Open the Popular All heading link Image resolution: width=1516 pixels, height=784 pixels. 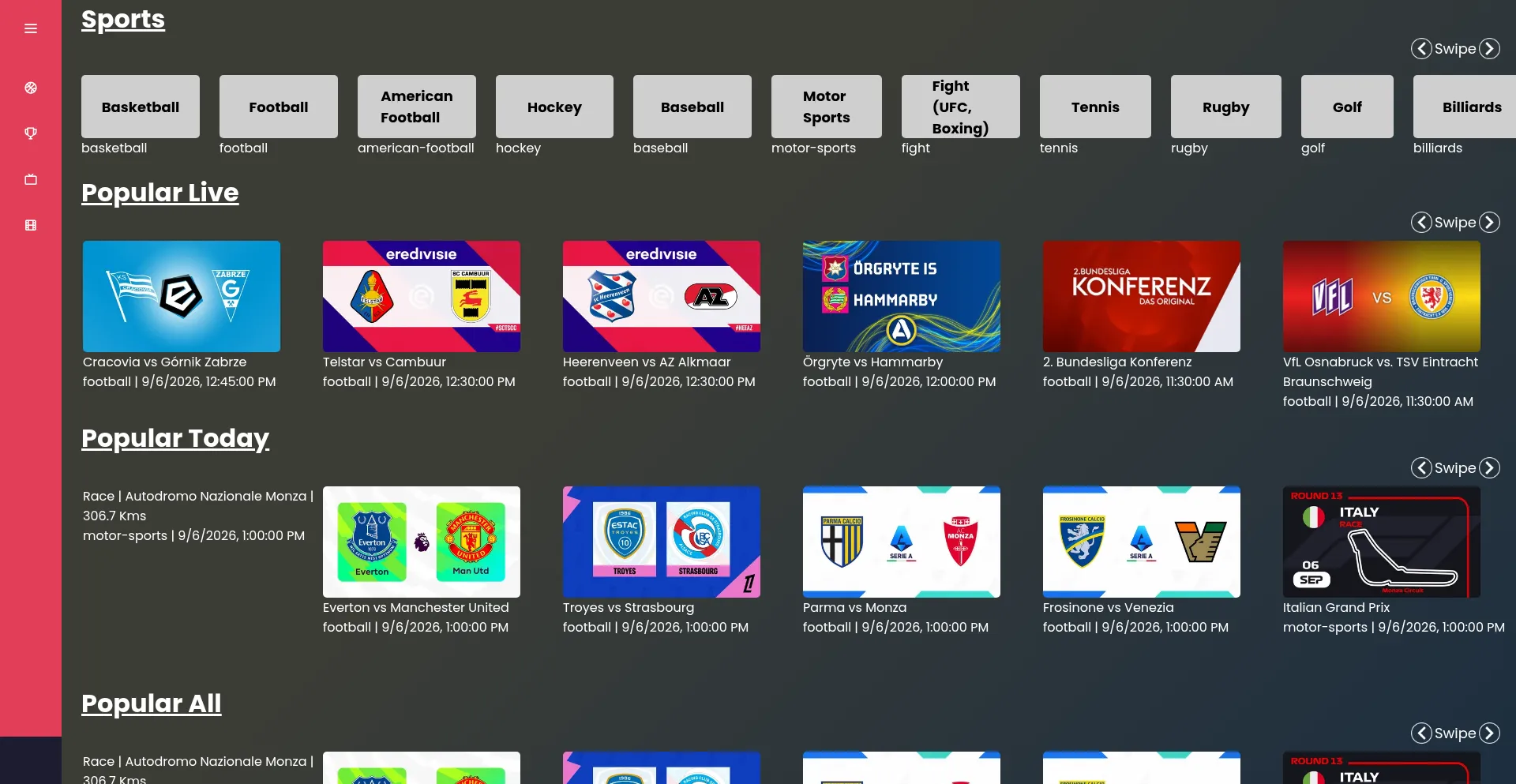pyautogui.click(x=152, y=703)
